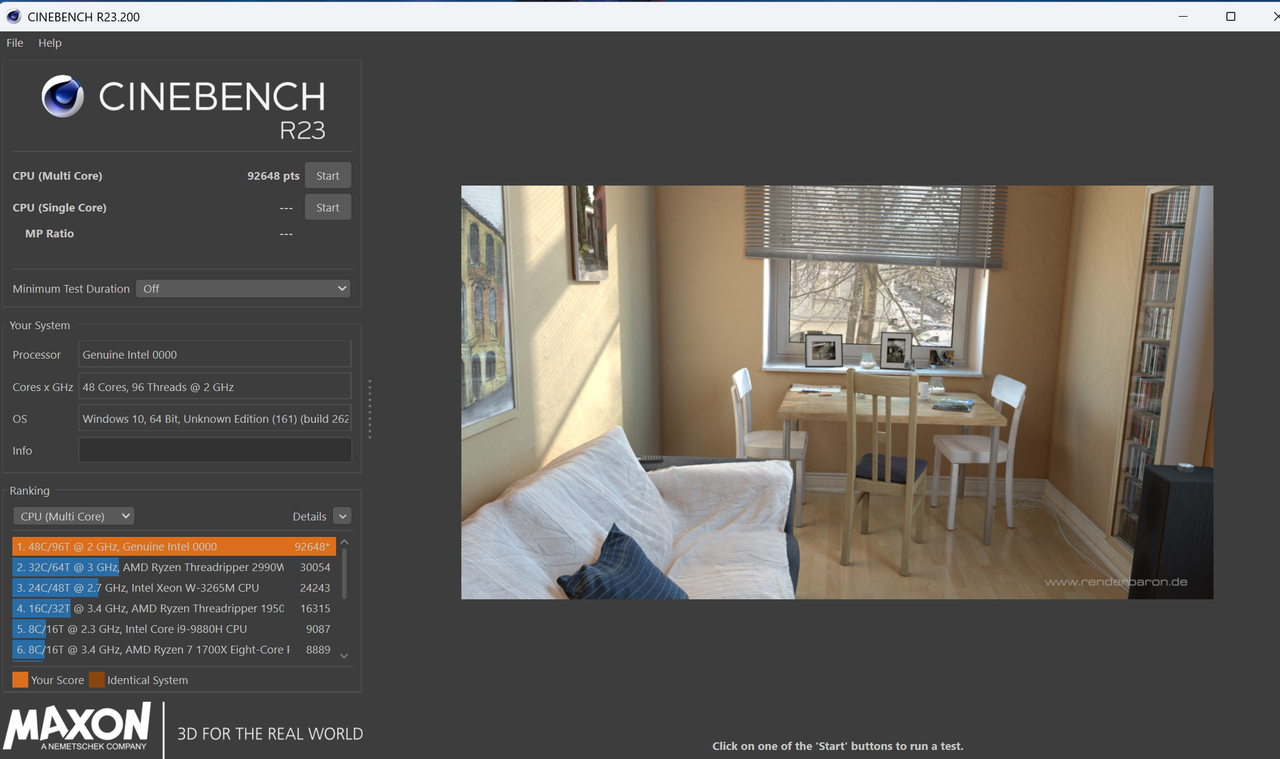Click the brown Identical System legend swatch
The image size is (1280, 759).
tap(96, 680)
